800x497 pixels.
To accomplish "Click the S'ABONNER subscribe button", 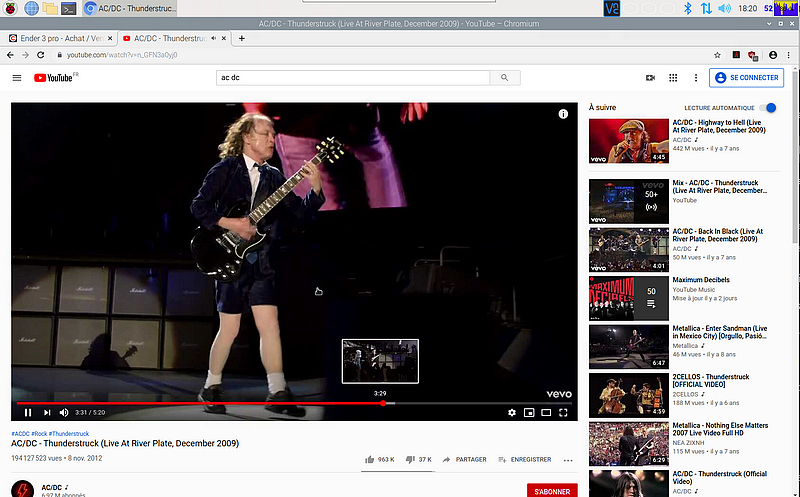I will 552,491.
